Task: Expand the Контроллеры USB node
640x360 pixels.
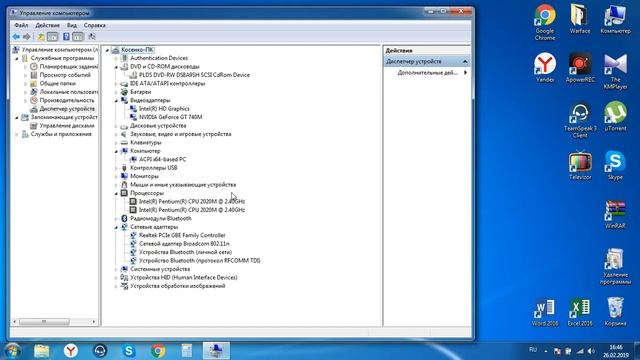Action: point(116,168)
